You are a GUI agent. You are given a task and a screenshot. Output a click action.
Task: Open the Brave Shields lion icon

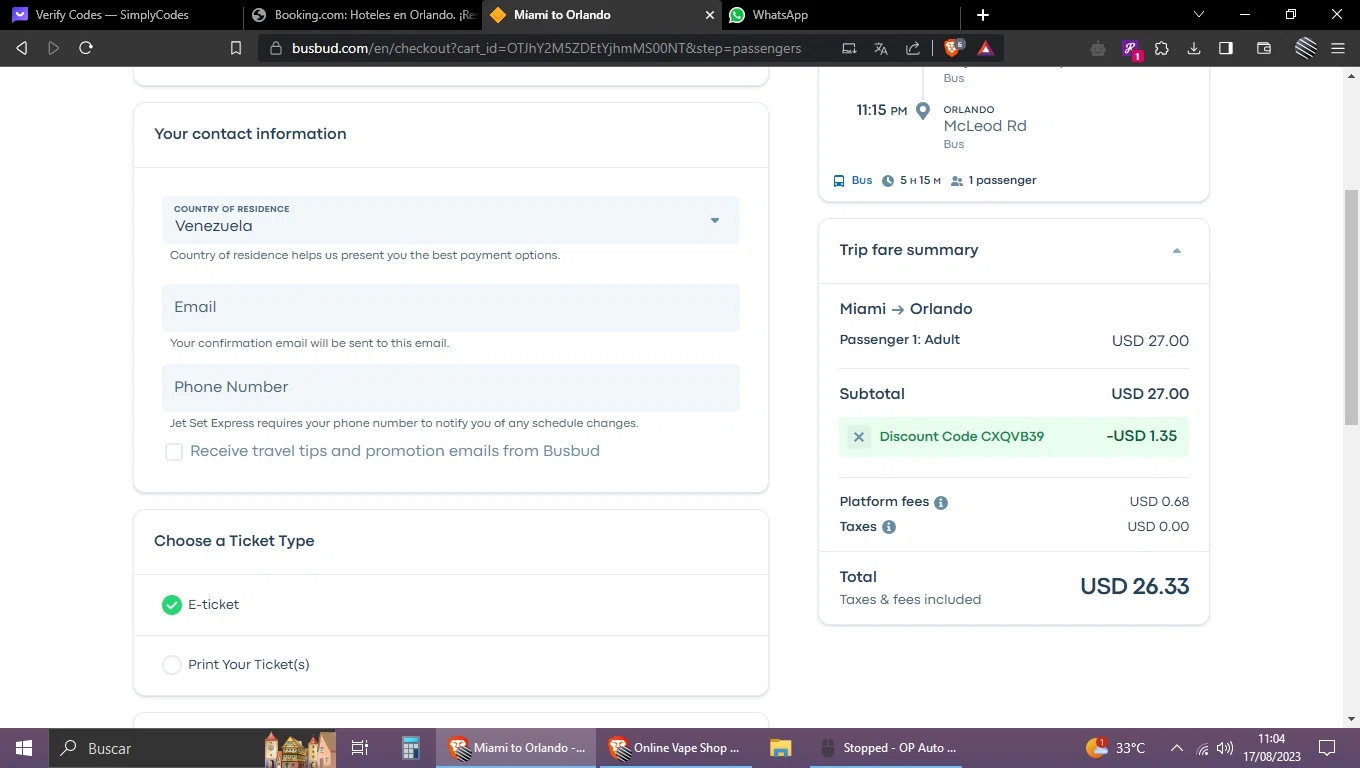954,47
